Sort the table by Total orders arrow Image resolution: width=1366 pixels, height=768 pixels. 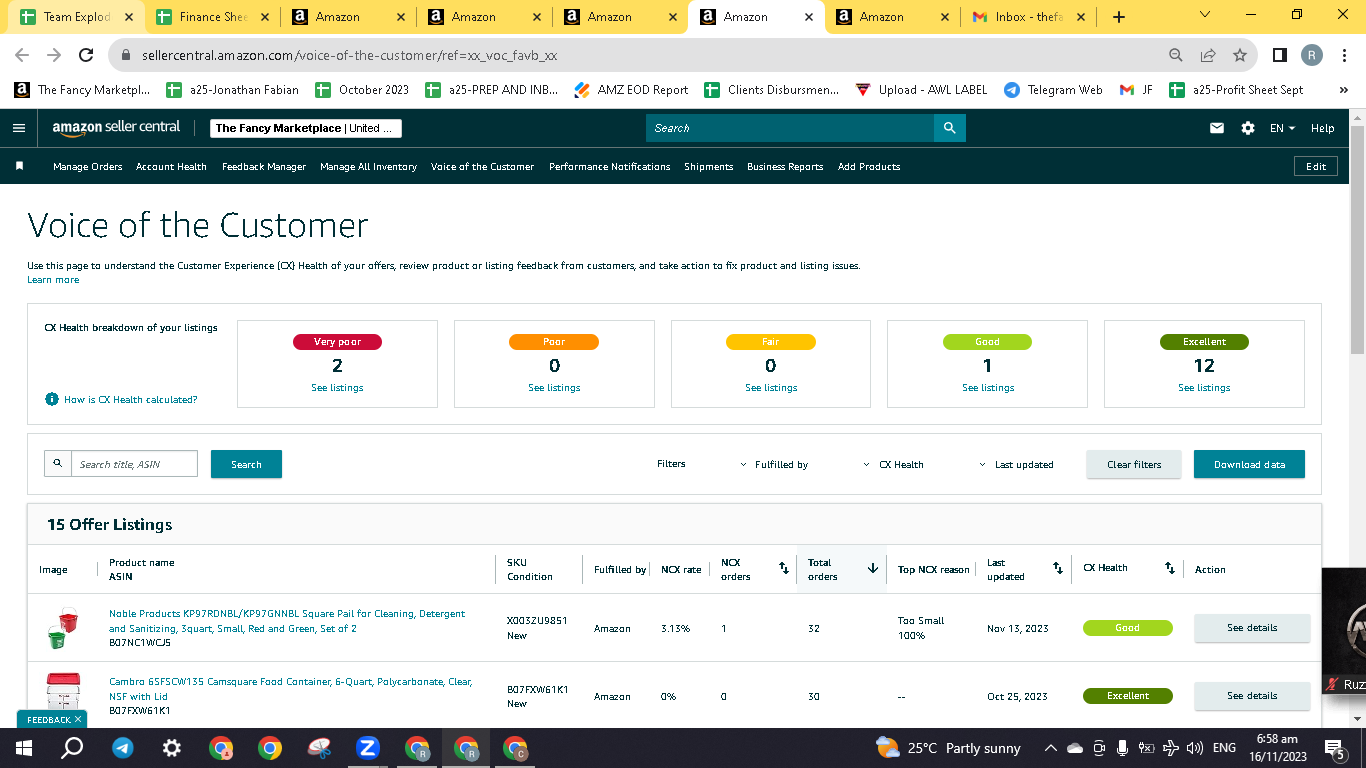tap(872, 568)
